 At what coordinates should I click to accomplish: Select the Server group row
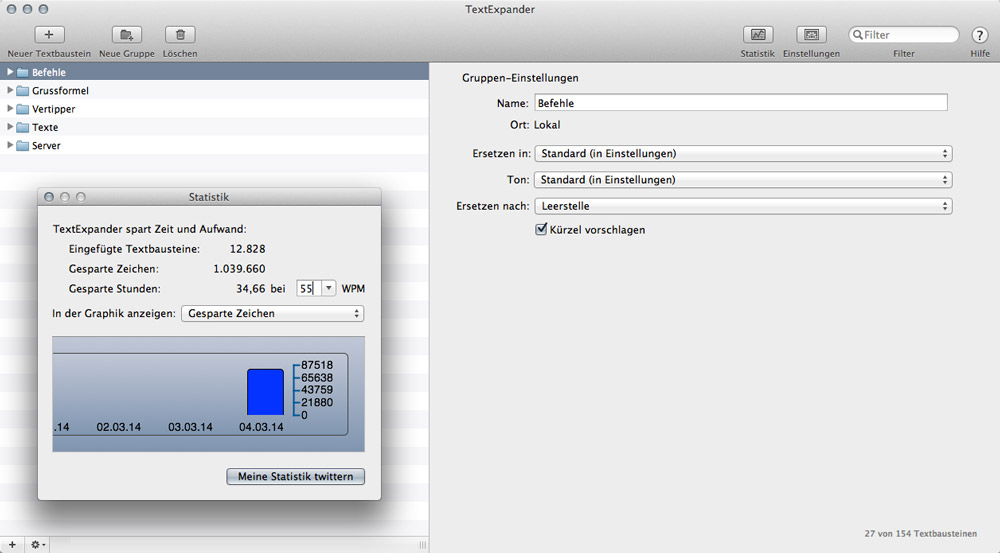click(214, 145)
